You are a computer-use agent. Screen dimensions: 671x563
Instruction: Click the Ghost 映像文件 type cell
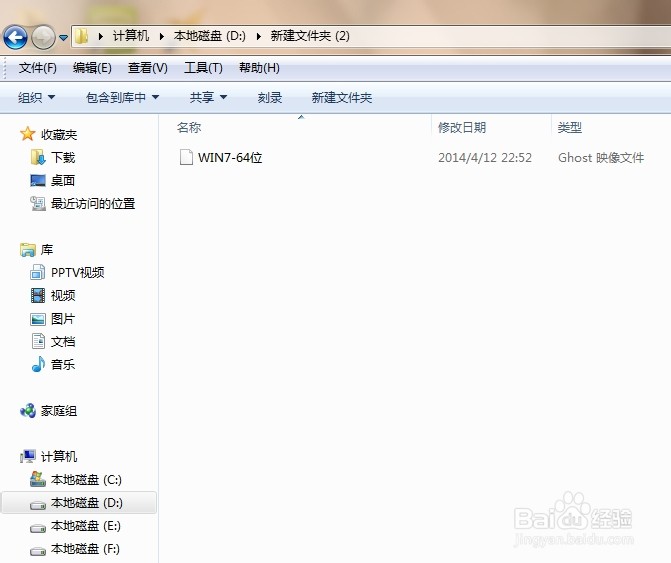601,158
